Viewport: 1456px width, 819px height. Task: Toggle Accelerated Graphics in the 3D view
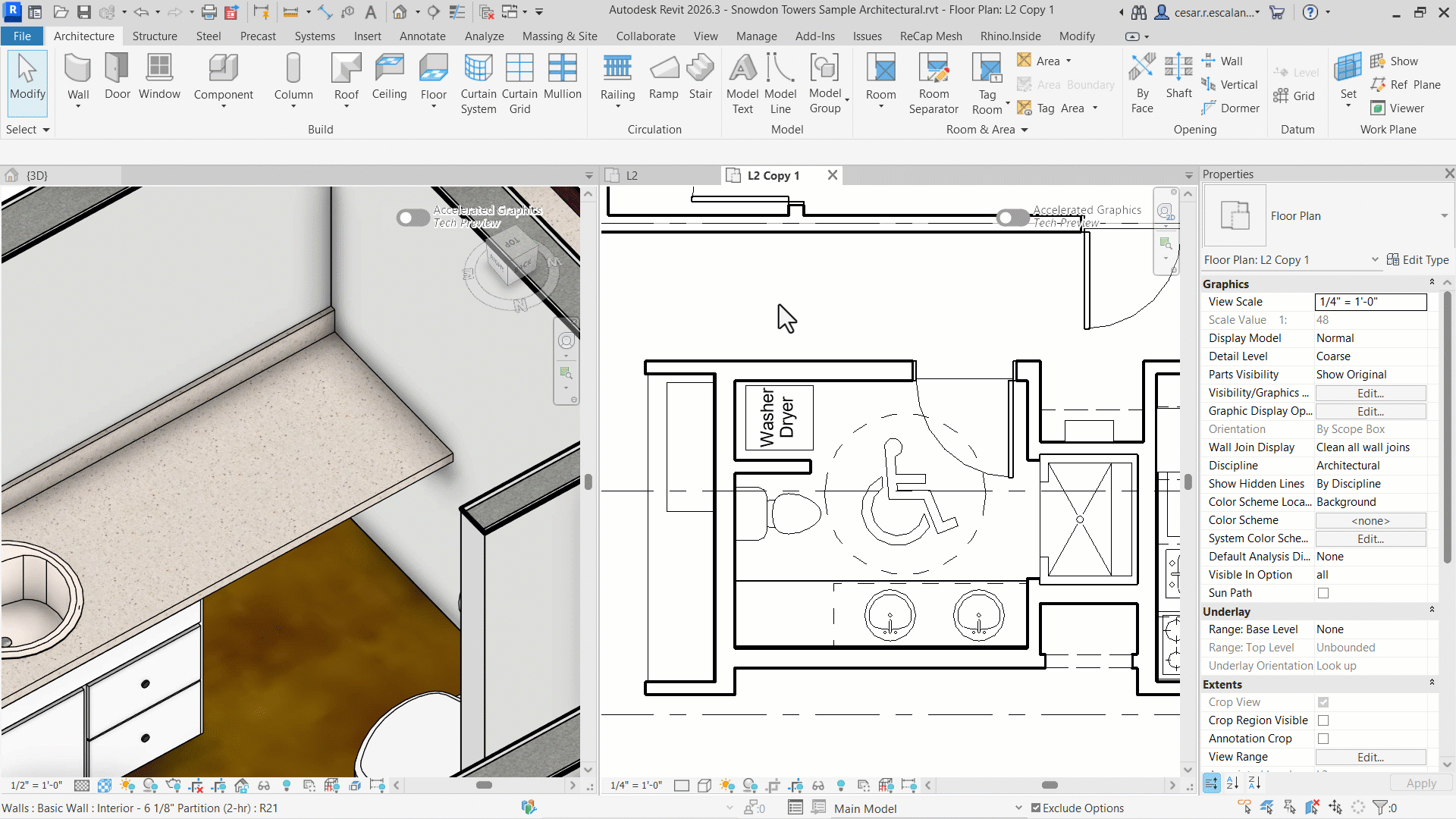[x=413, y=218]
